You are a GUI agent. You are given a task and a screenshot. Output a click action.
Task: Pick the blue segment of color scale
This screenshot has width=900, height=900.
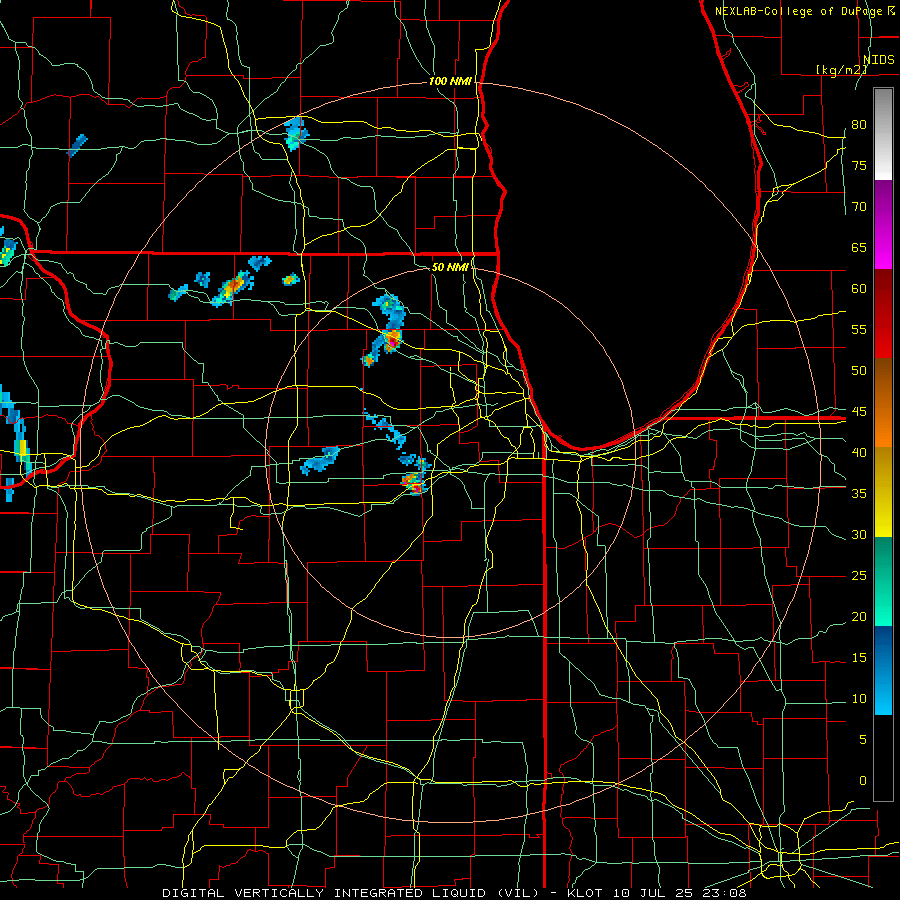click(x=883, y=670)
